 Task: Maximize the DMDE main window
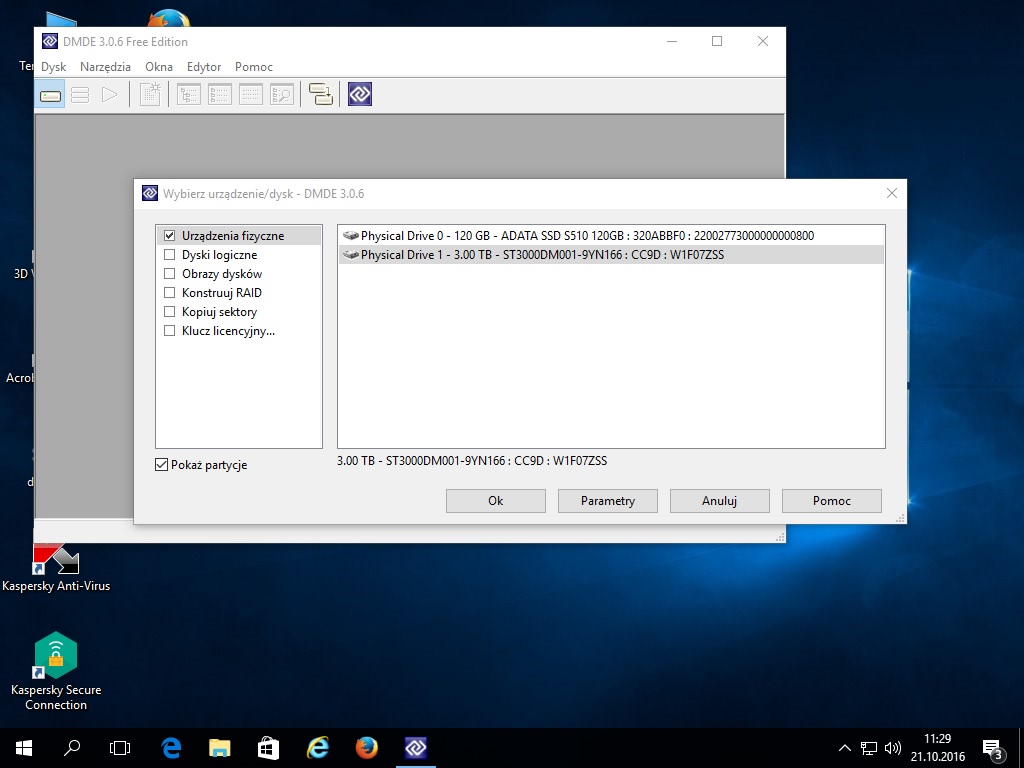click(x=717, y=41)
